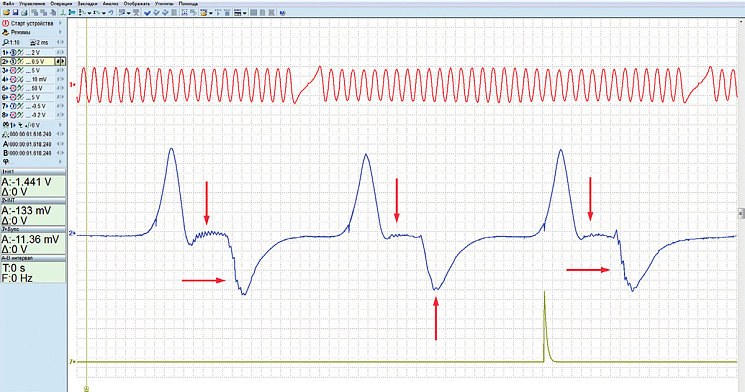Click the undo arrow toolbar icon
745x392 pixels.
[x=111, y=13]
